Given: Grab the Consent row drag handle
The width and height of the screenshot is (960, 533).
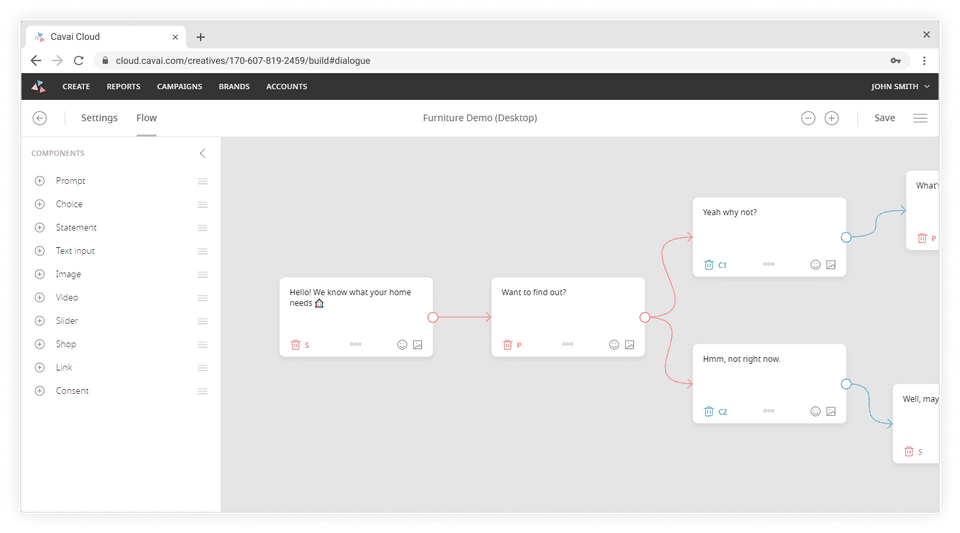Looking at the screenshot, I should [x=203, y=391].
